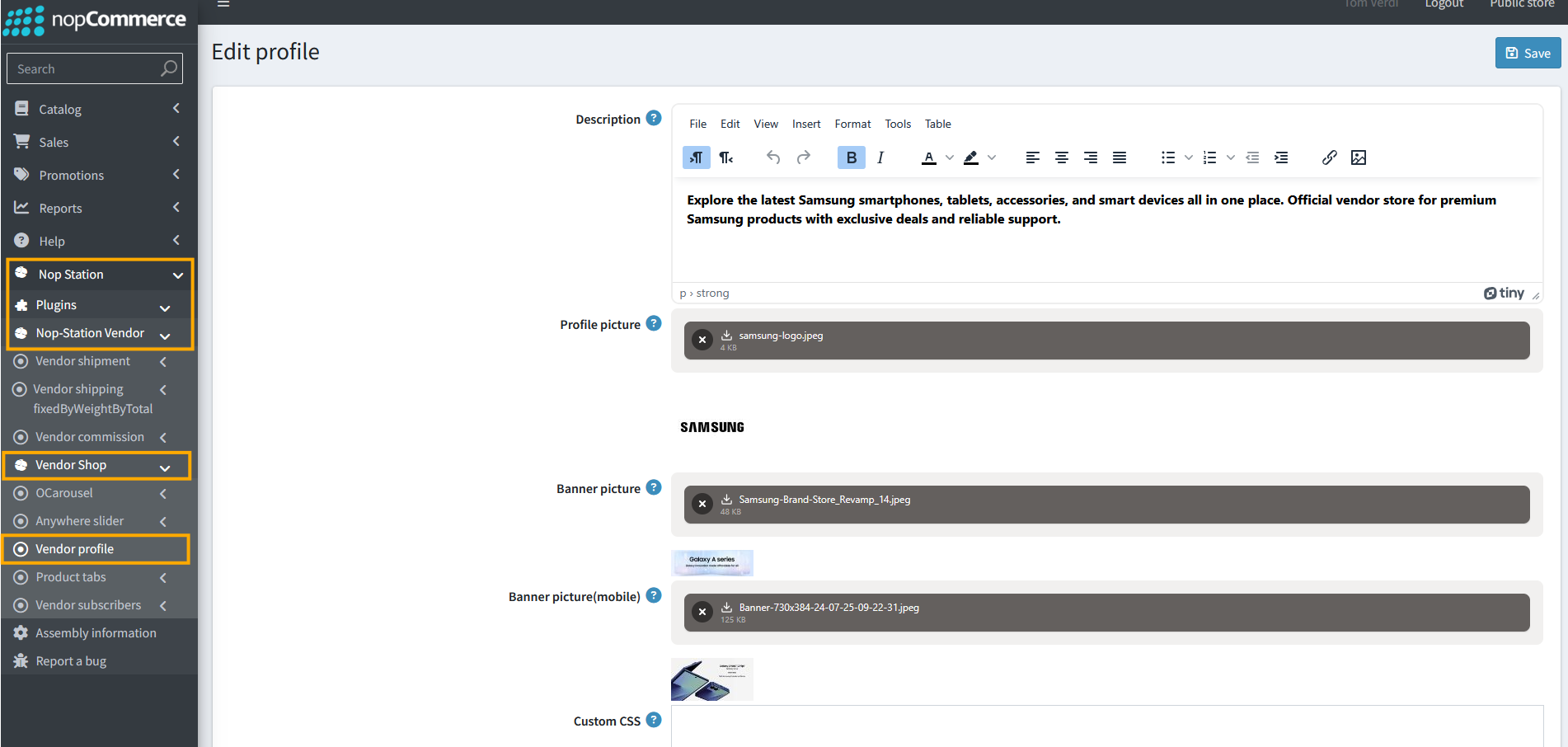Viewport: 1568px width, 747px height.
Task: Log out of the admin panel
Action: tap(1444, 4)
